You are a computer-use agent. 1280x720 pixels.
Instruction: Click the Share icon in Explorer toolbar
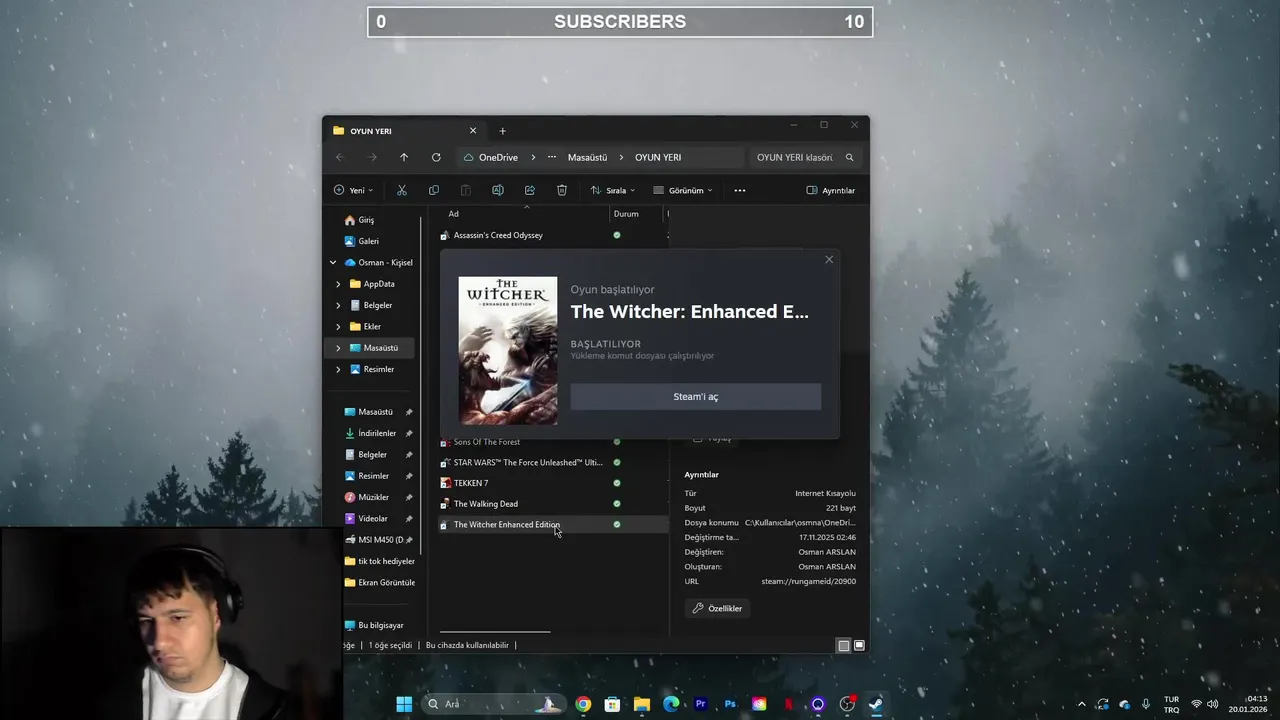click(x=530, y=190)
